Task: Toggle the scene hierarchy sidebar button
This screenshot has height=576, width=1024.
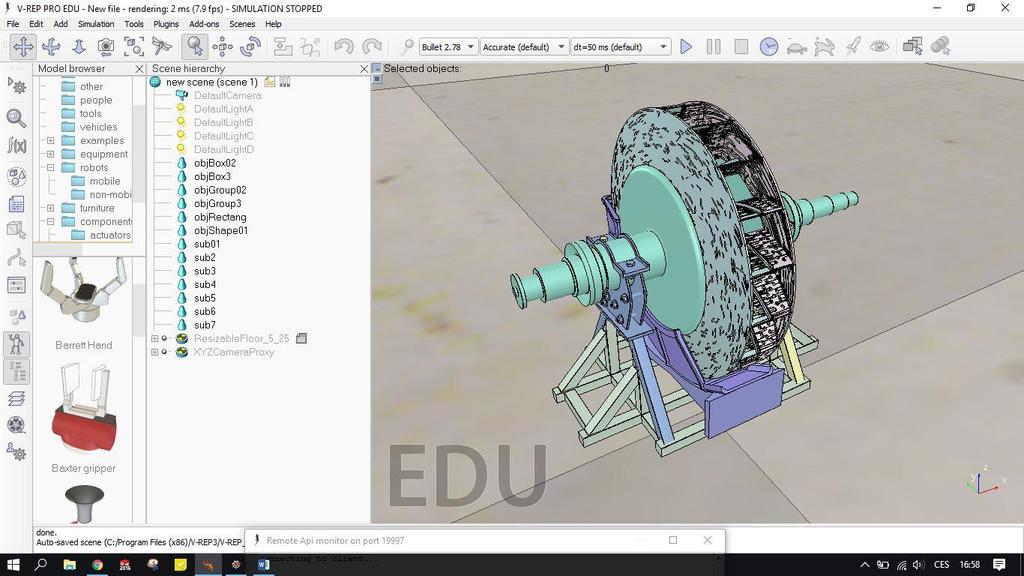Action: [16, 371]
